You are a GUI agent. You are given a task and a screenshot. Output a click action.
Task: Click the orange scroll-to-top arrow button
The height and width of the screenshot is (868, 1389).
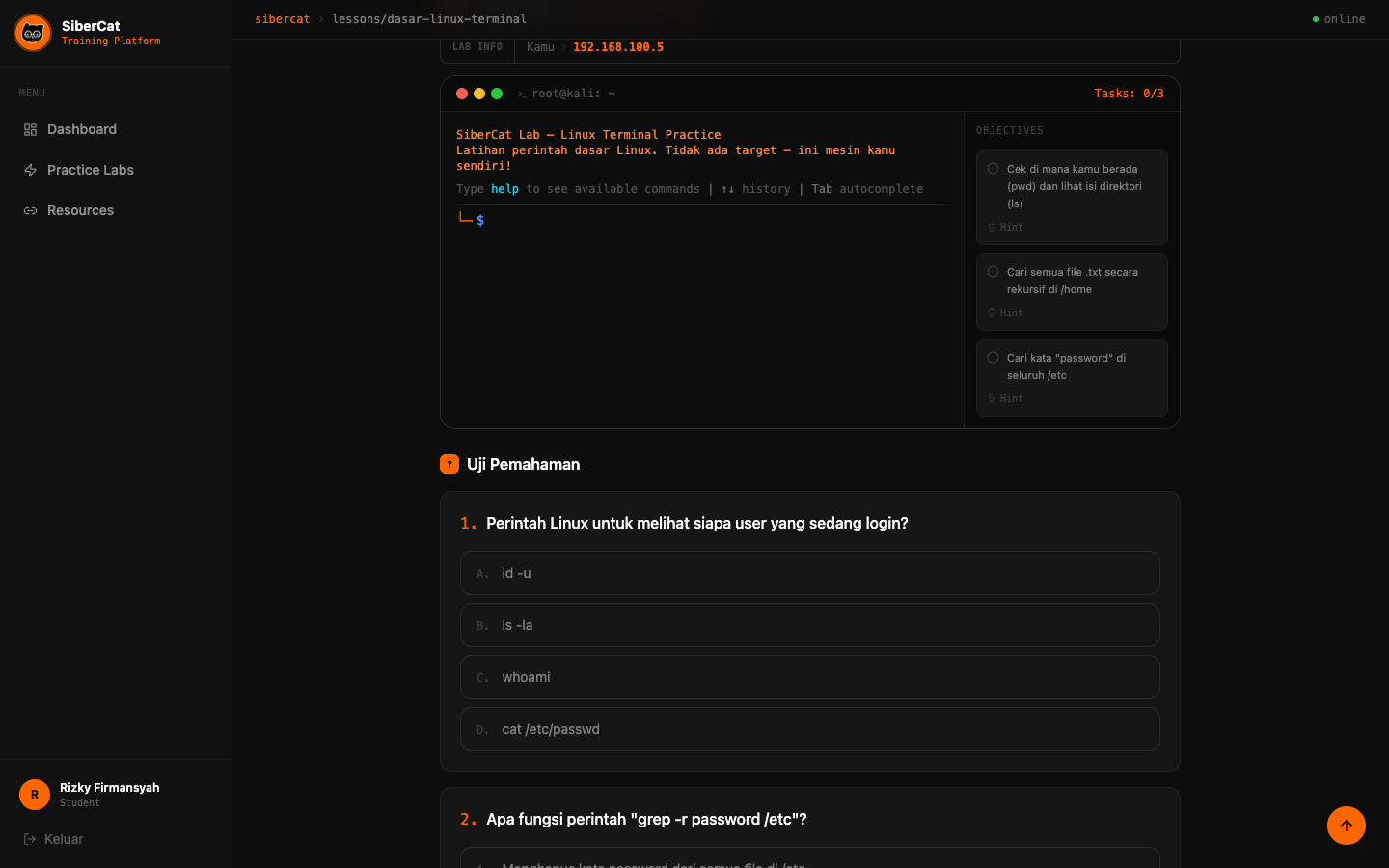coord(1347,826)
